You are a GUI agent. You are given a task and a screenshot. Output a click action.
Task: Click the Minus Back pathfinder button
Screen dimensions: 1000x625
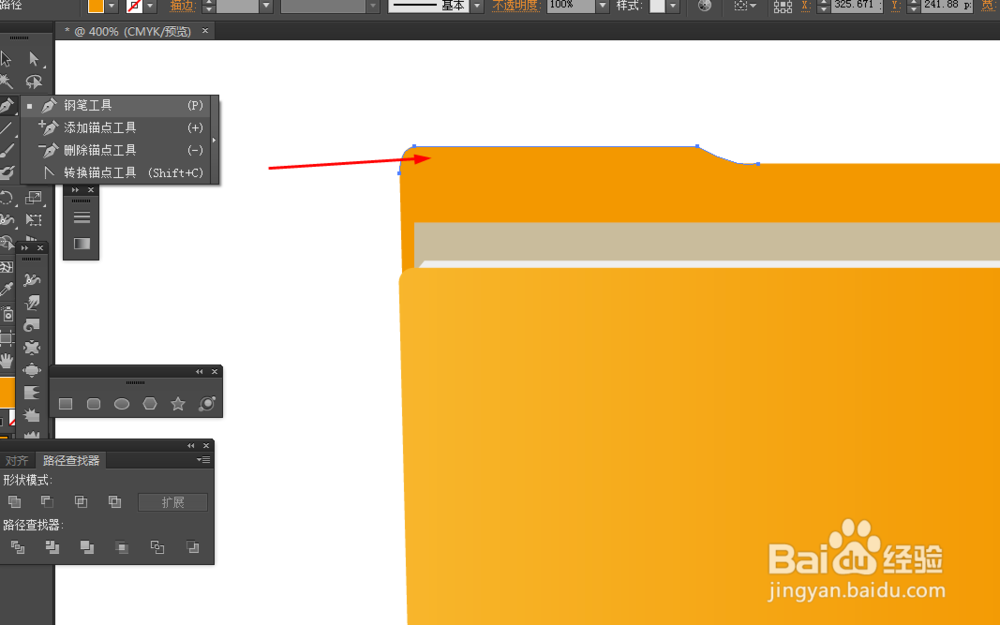192,547
